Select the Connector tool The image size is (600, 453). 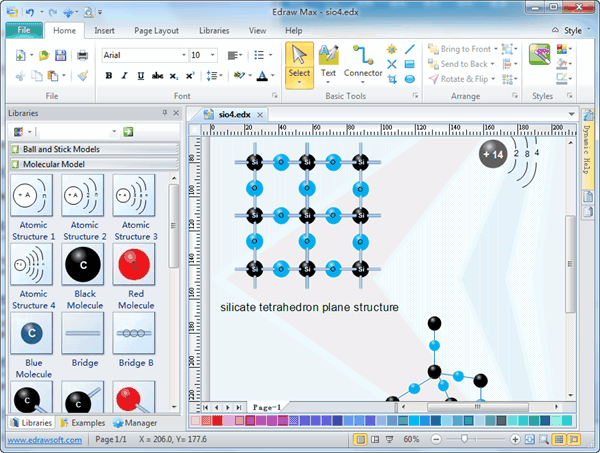point(363,62)
